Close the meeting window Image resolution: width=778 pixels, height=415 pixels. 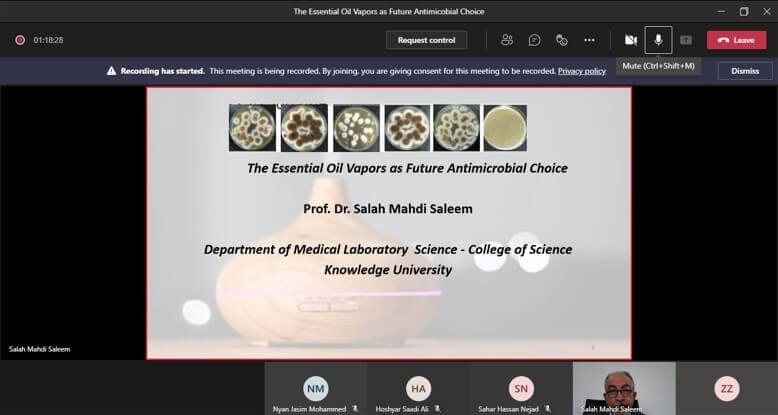pyautogui.click(x=767, y=11)
